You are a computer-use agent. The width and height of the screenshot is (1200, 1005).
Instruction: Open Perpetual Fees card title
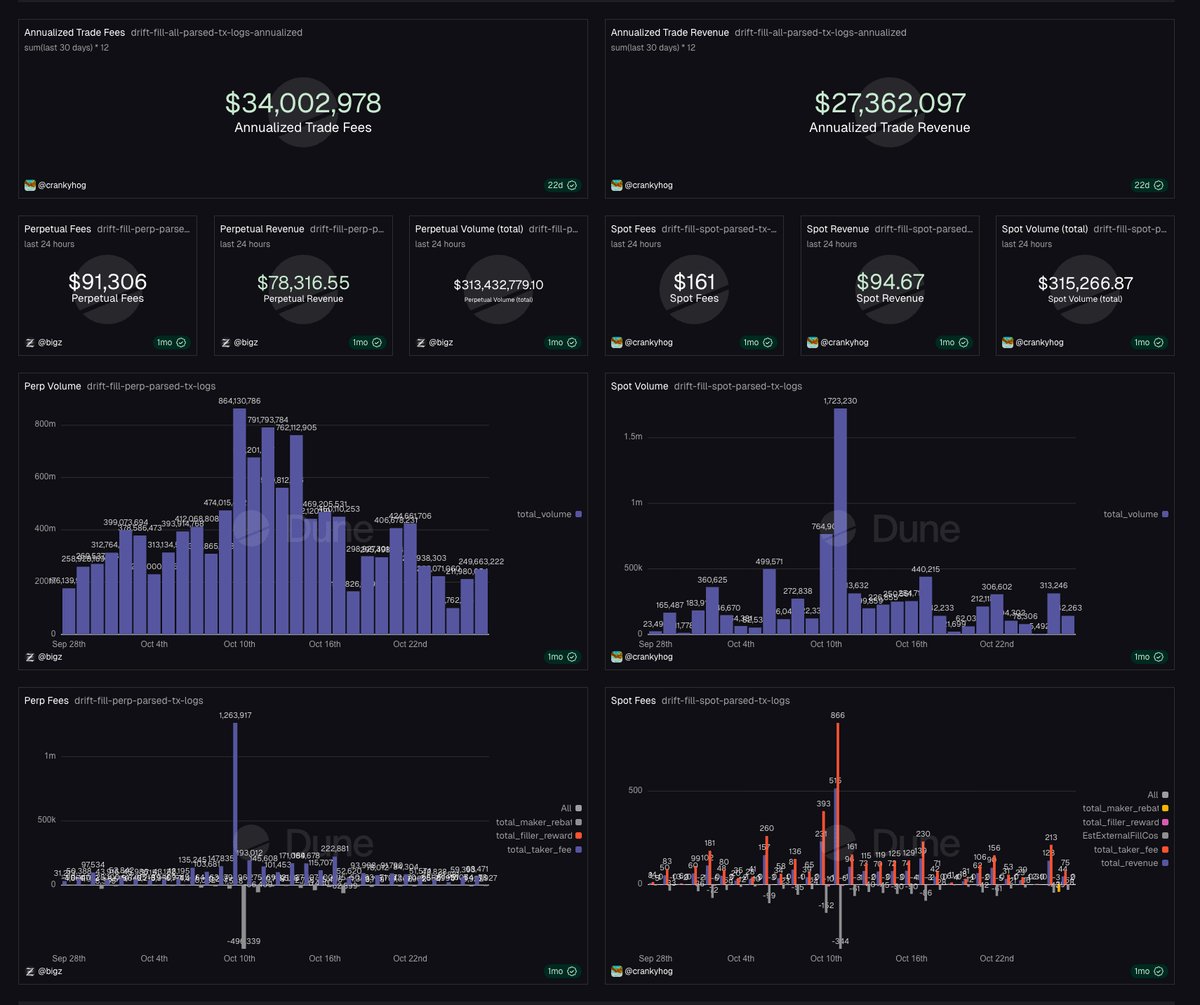click(58, 228)
